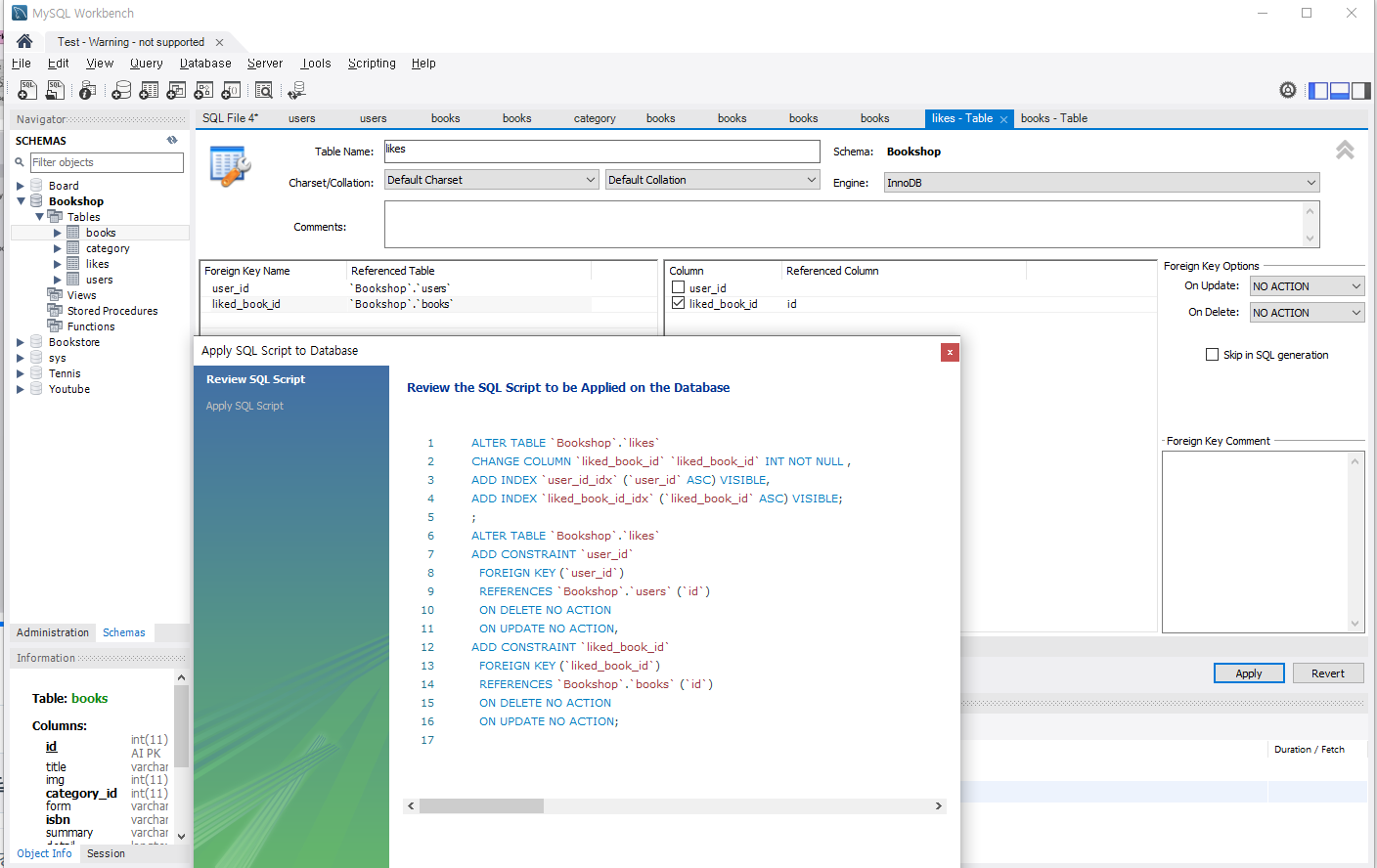The width and height of the screenshot is (1377, 868).
Task: Toggle the bottom output panel icon
Action: click(x=1340, y=90)
